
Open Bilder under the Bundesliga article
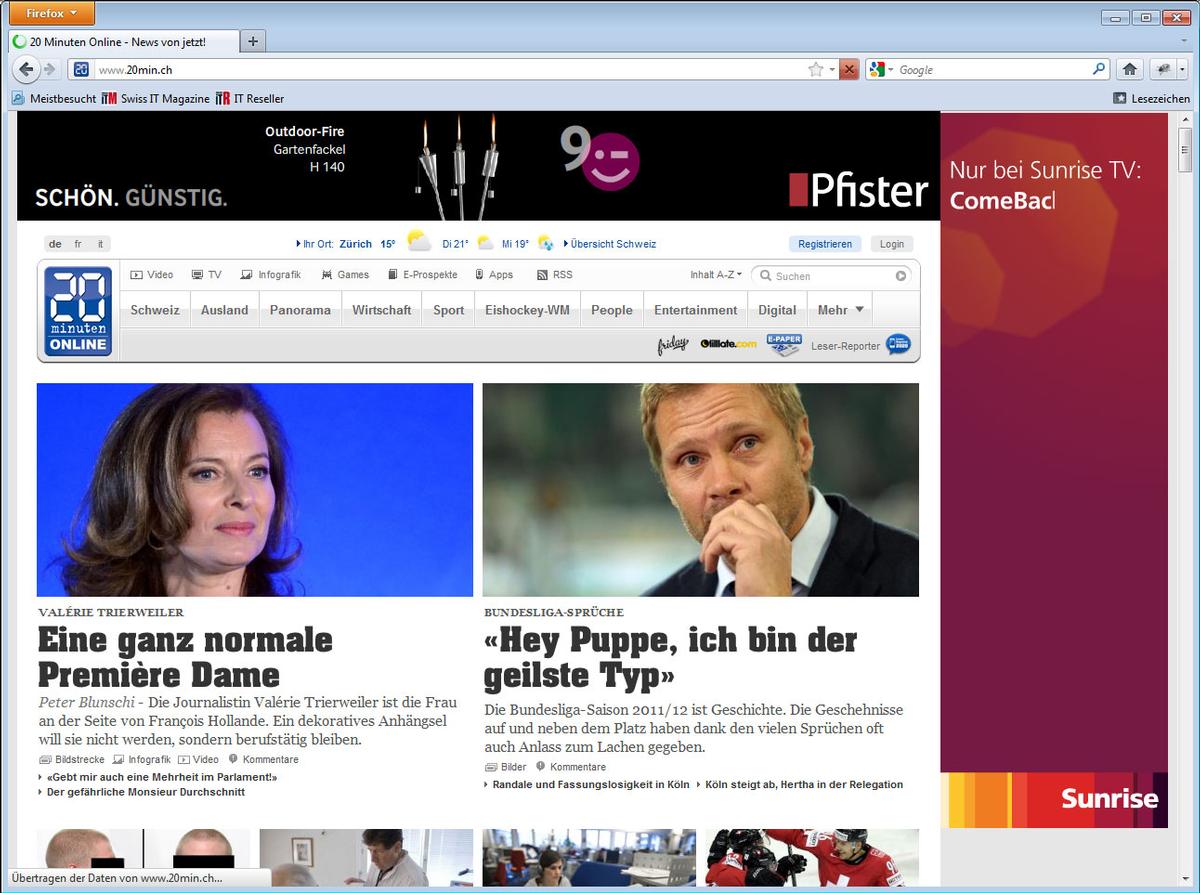506,767
